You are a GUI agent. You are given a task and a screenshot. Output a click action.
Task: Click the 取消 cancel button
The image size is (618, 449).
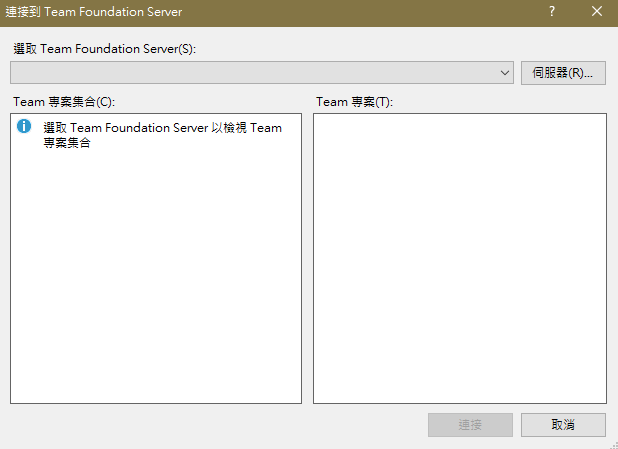coord(563,424)
